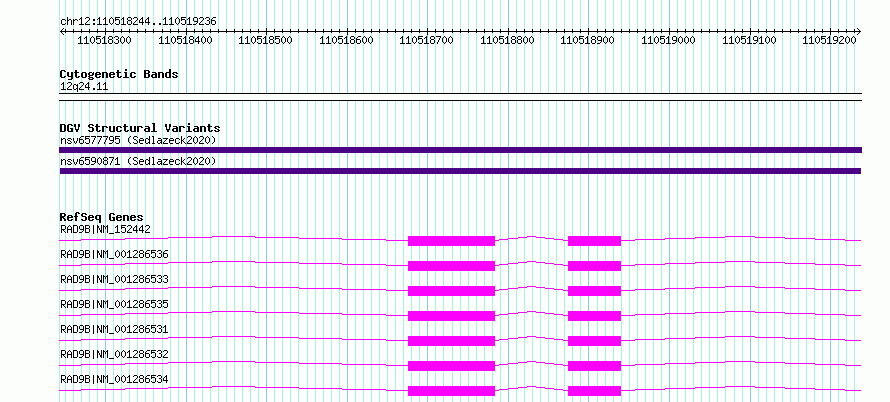
Task: Select the purple bar for nsv6577795
Action: pyautogui.click(x=460, y=150)
